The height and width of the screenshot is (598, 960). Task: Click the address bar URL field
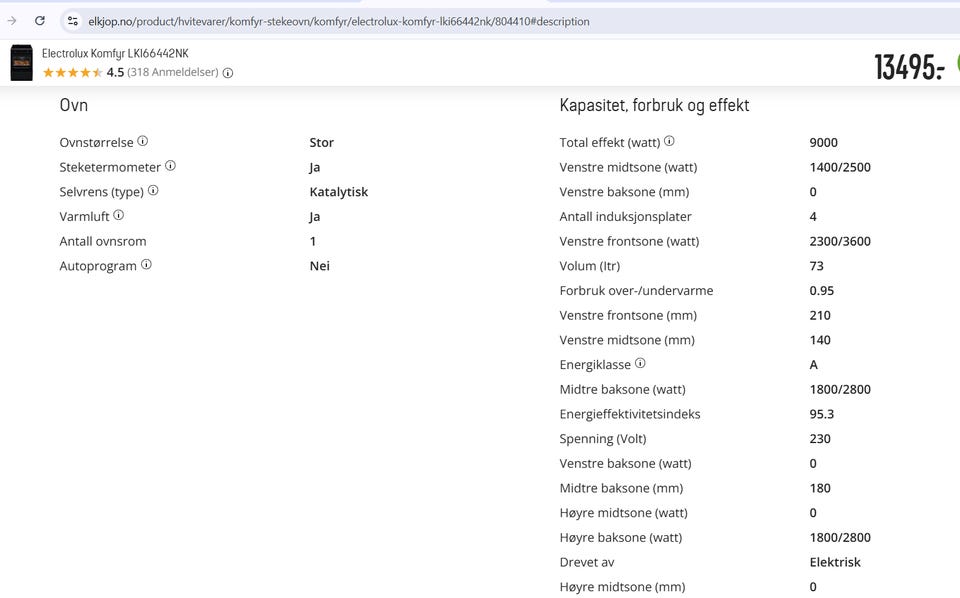(339, 21)
